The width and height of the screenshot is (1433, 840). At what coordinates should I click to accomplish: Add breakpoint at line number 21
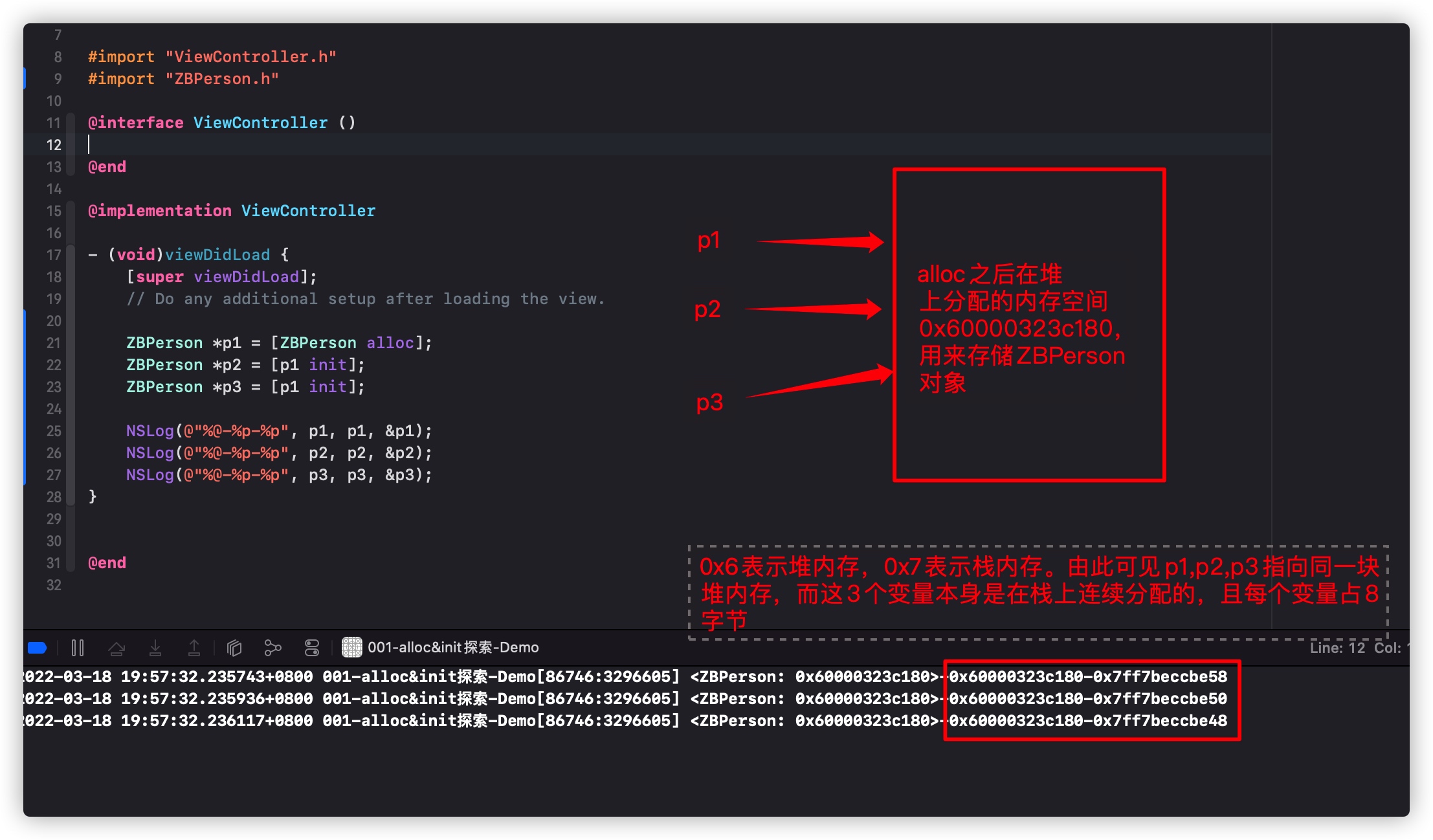tap(53, 343)
